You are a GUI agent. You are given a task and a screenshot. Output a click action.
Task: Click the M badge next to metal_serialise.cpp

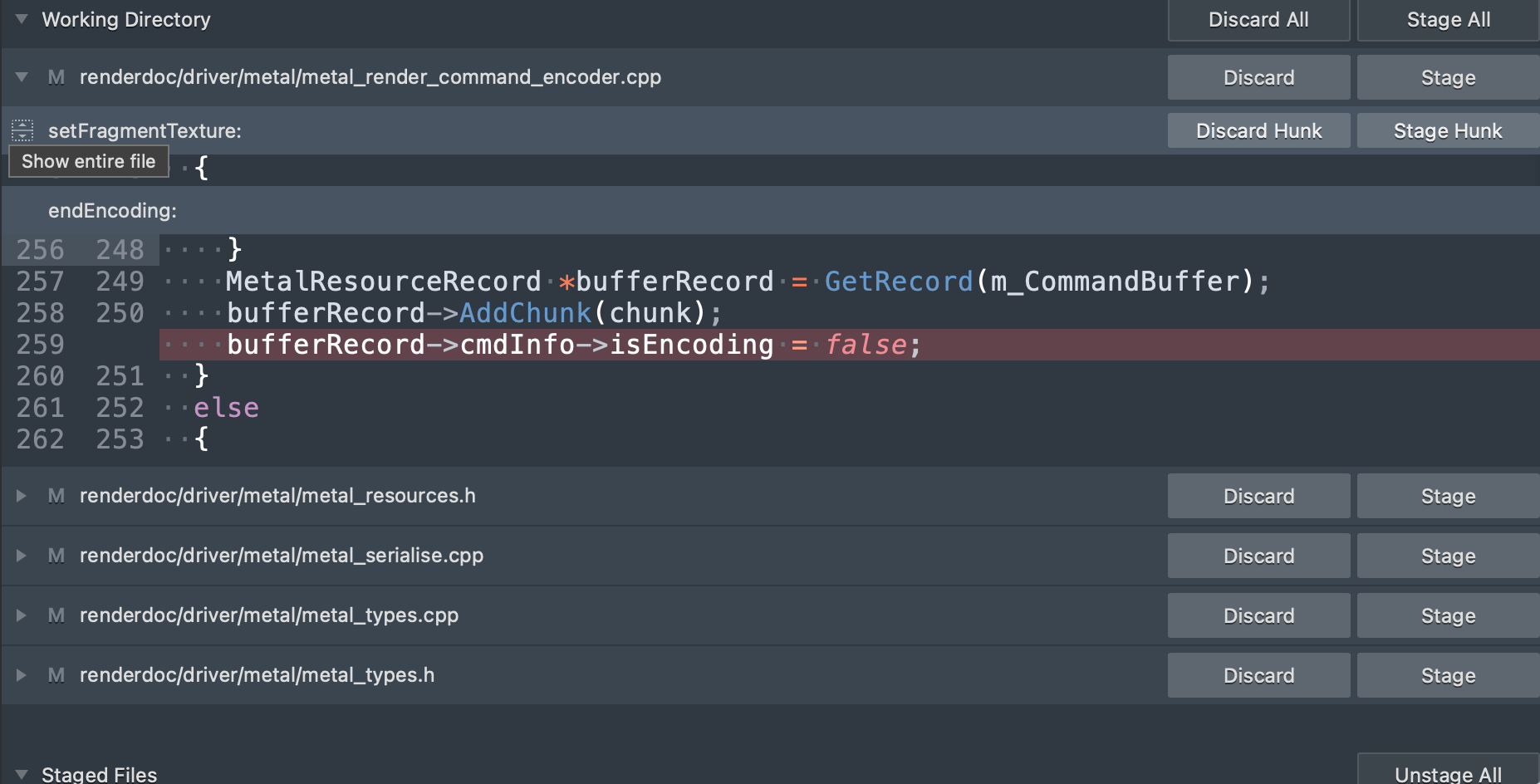click(x=55, y=555)
